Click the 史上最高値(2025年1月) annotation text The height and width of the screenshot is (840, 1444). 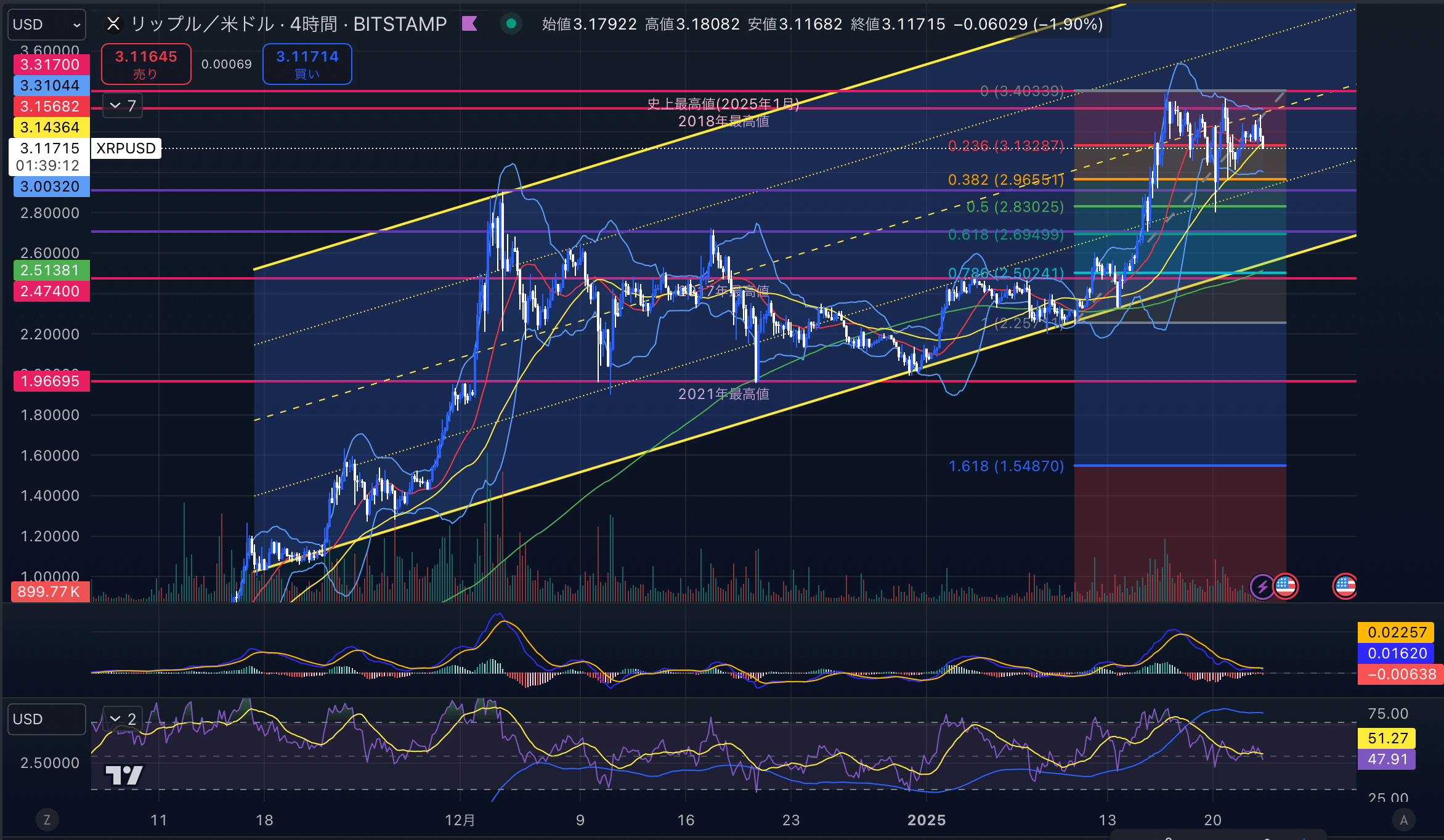pos(723,104)
